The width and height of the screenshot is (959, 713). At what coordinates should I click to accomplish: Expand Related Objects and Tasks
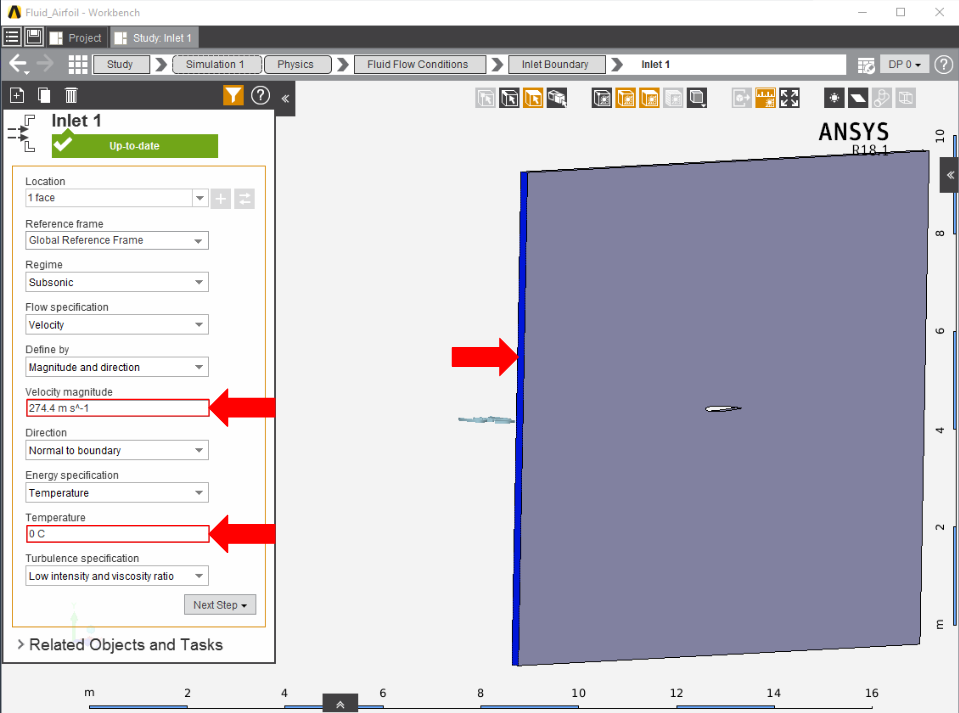tap(120, 645)
